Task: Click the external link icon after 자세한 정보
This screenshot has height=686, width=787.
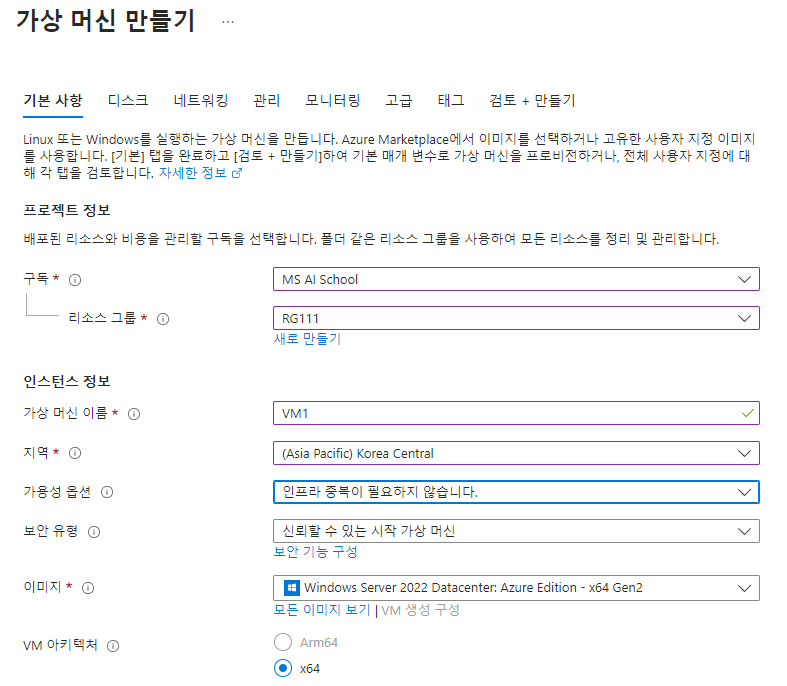Action: point(237,173)
